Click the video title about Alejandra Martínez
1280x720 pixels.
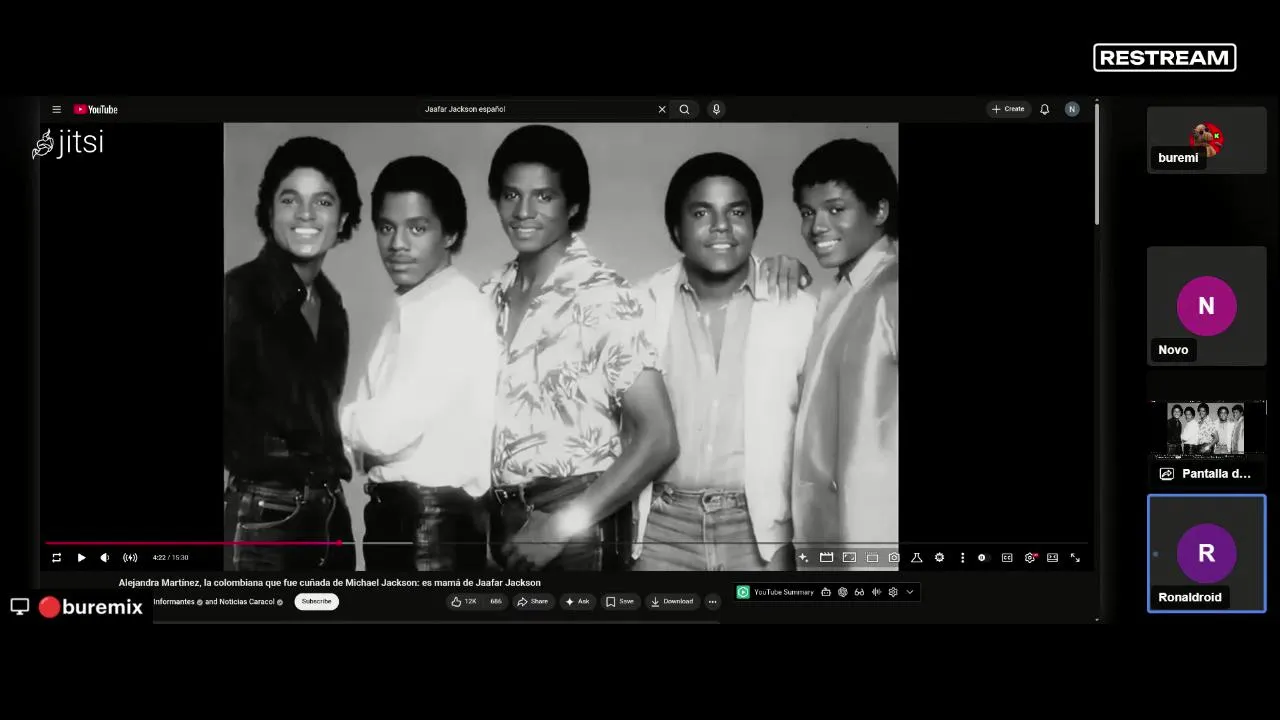click(x=329, y=582)
